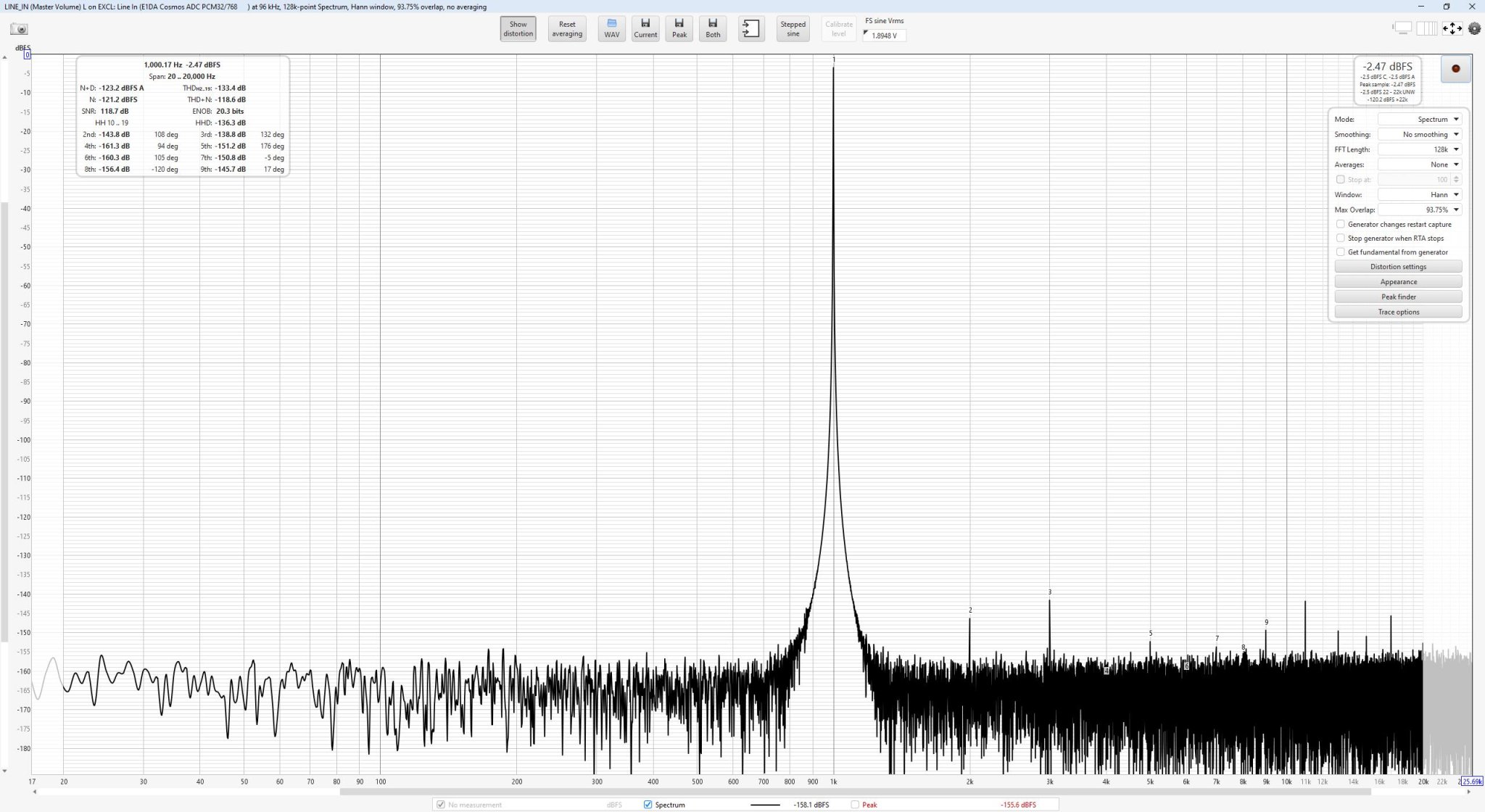Image resolution: width=1485 pixels, height=812 pixels.
Task: Click the 2nd harmonic -143.8 dB value
Action: click(115, 134)
